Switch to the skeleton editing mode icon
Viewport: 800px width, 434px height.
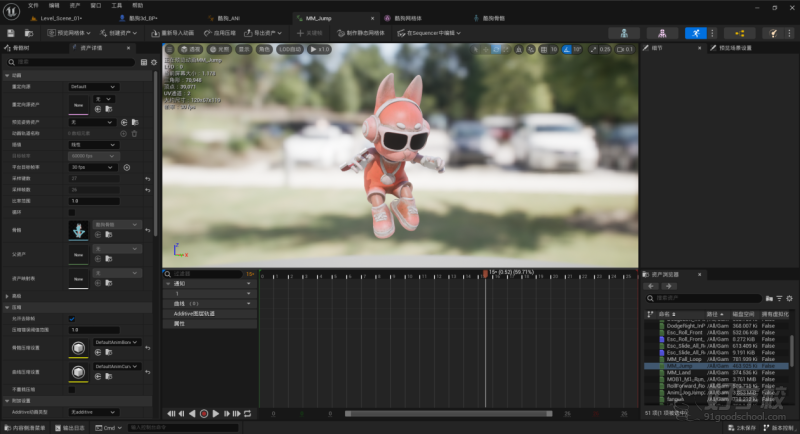pos(624,33)
